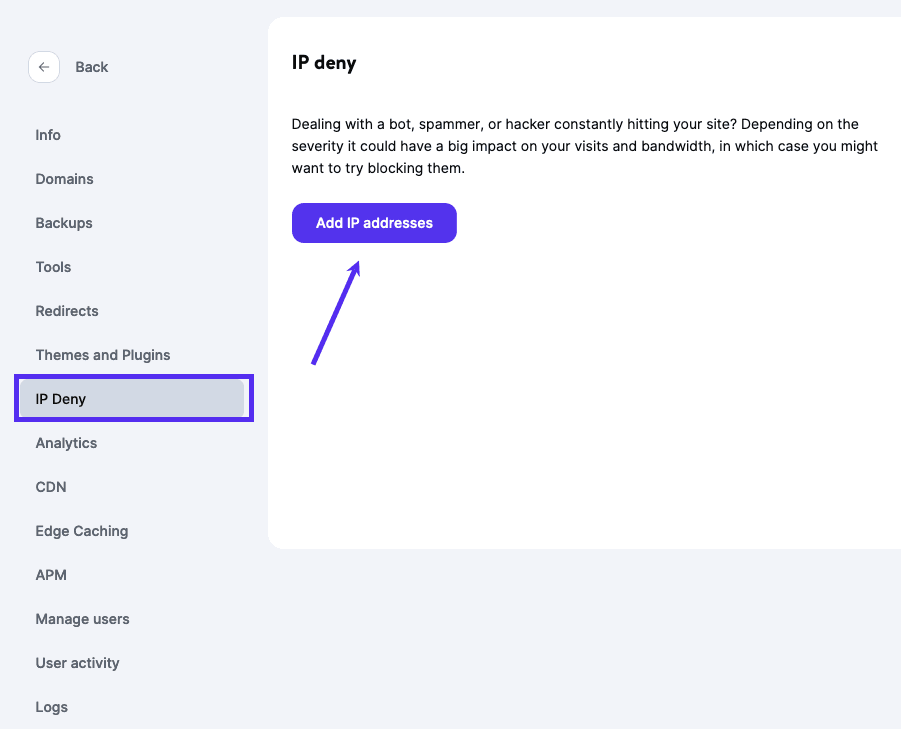Open Themes and Plugins
The height and width of the screenshot is (729, 901).
coord(103,355)
